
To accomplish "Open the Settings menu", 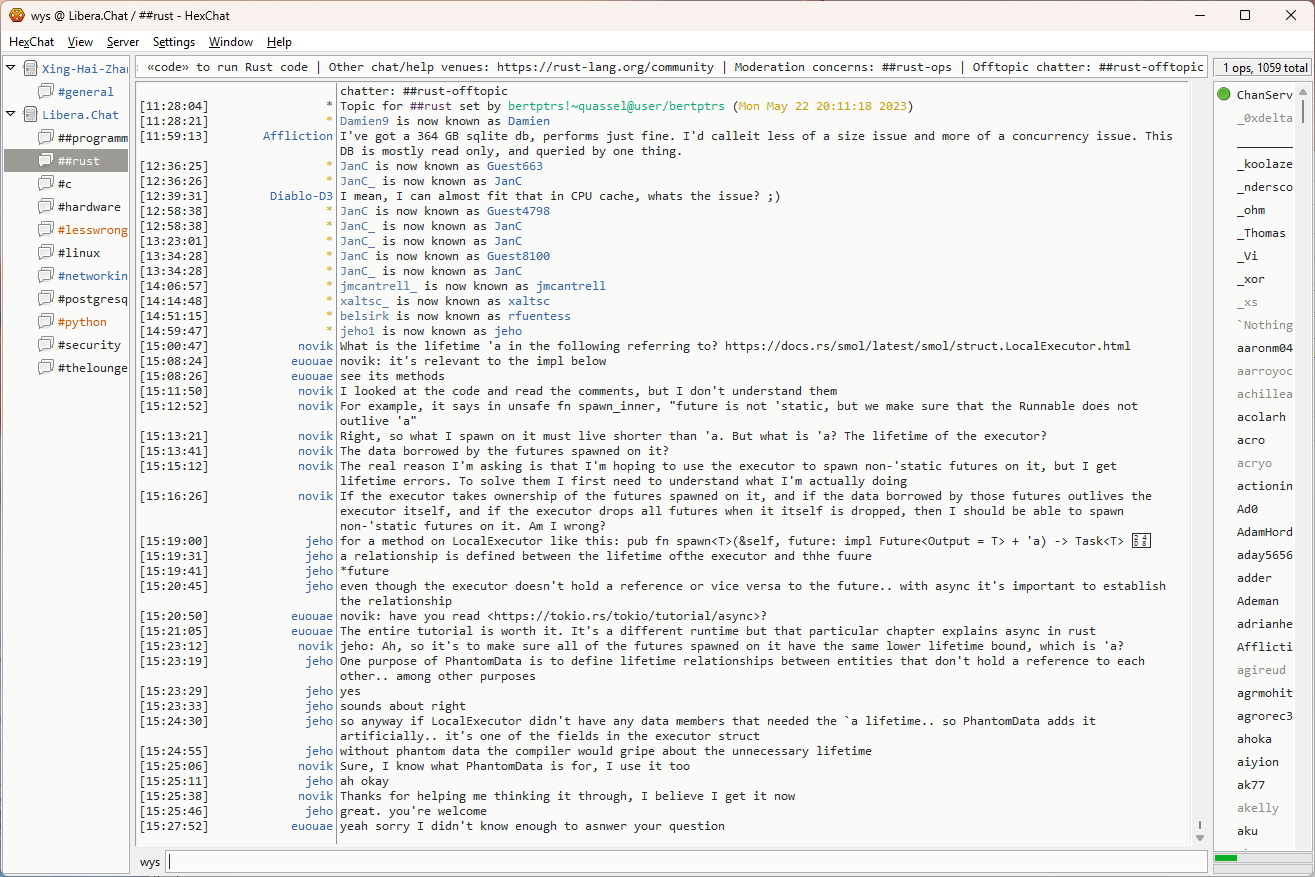I will [x=174, y=42].
